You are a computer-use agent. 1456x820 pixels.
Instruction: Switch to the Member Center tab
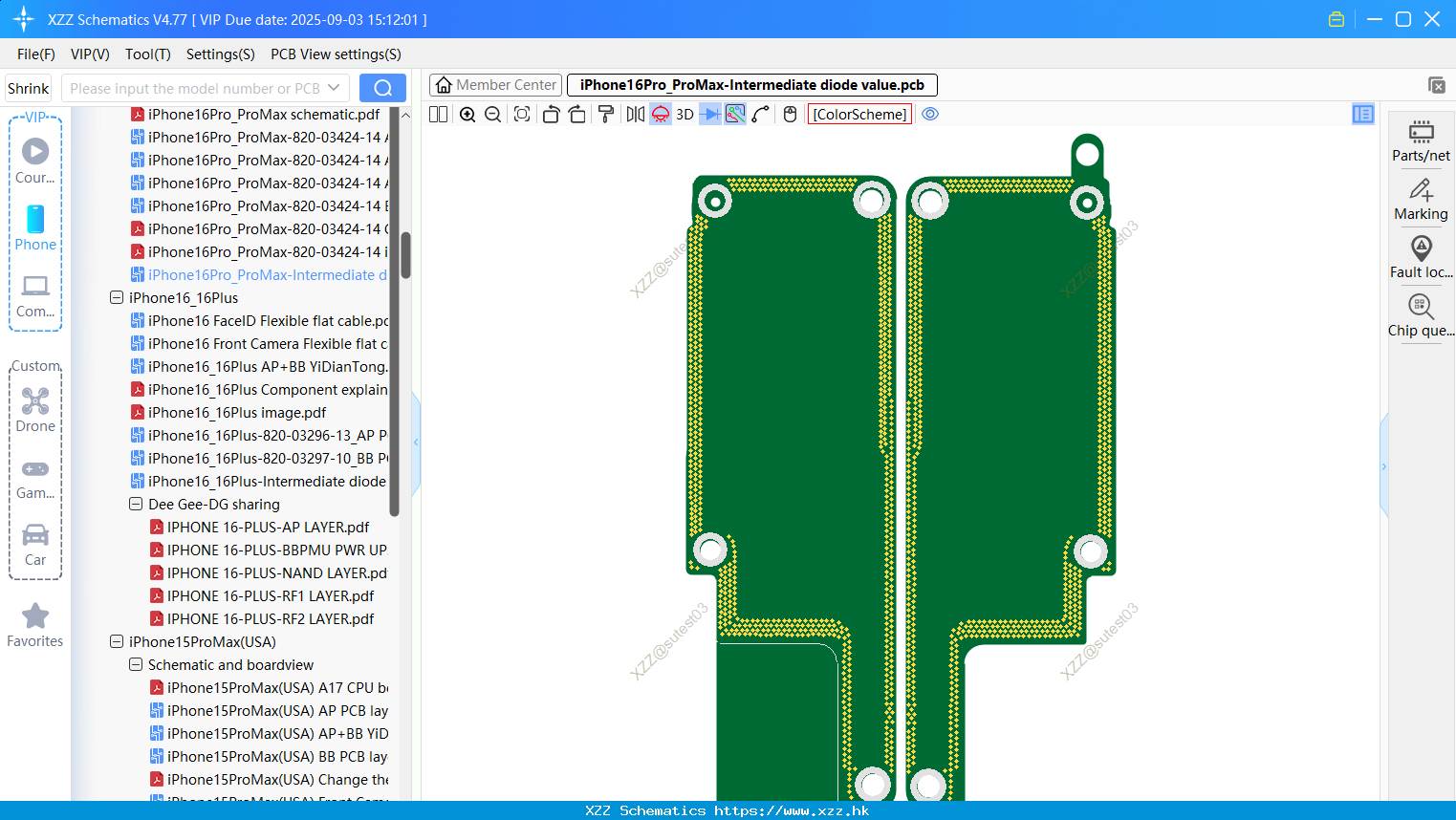click(x=495, y=85)
